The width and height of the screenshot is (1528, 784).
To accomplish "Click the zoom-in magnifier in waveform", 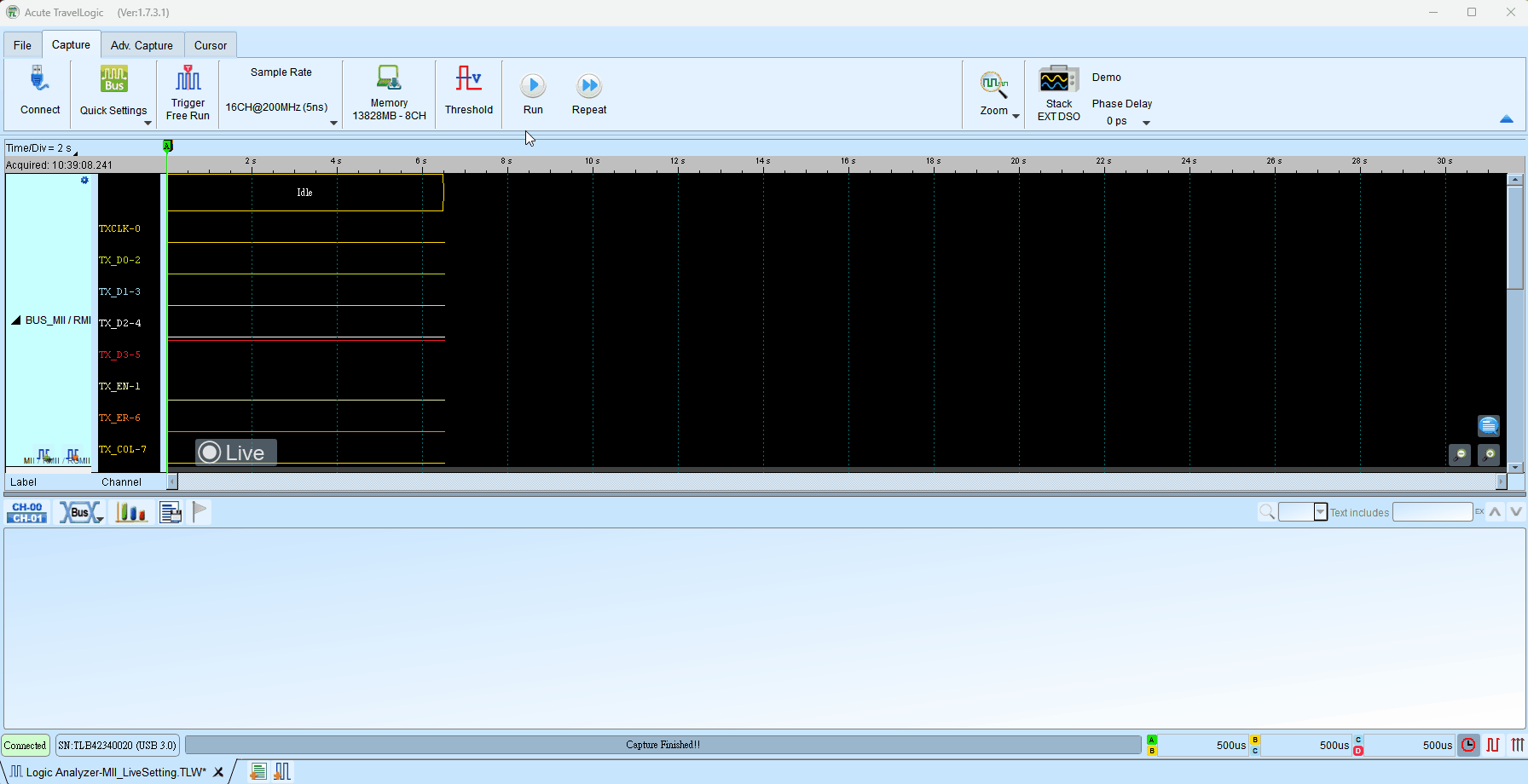I will [x=1489, y=455].
